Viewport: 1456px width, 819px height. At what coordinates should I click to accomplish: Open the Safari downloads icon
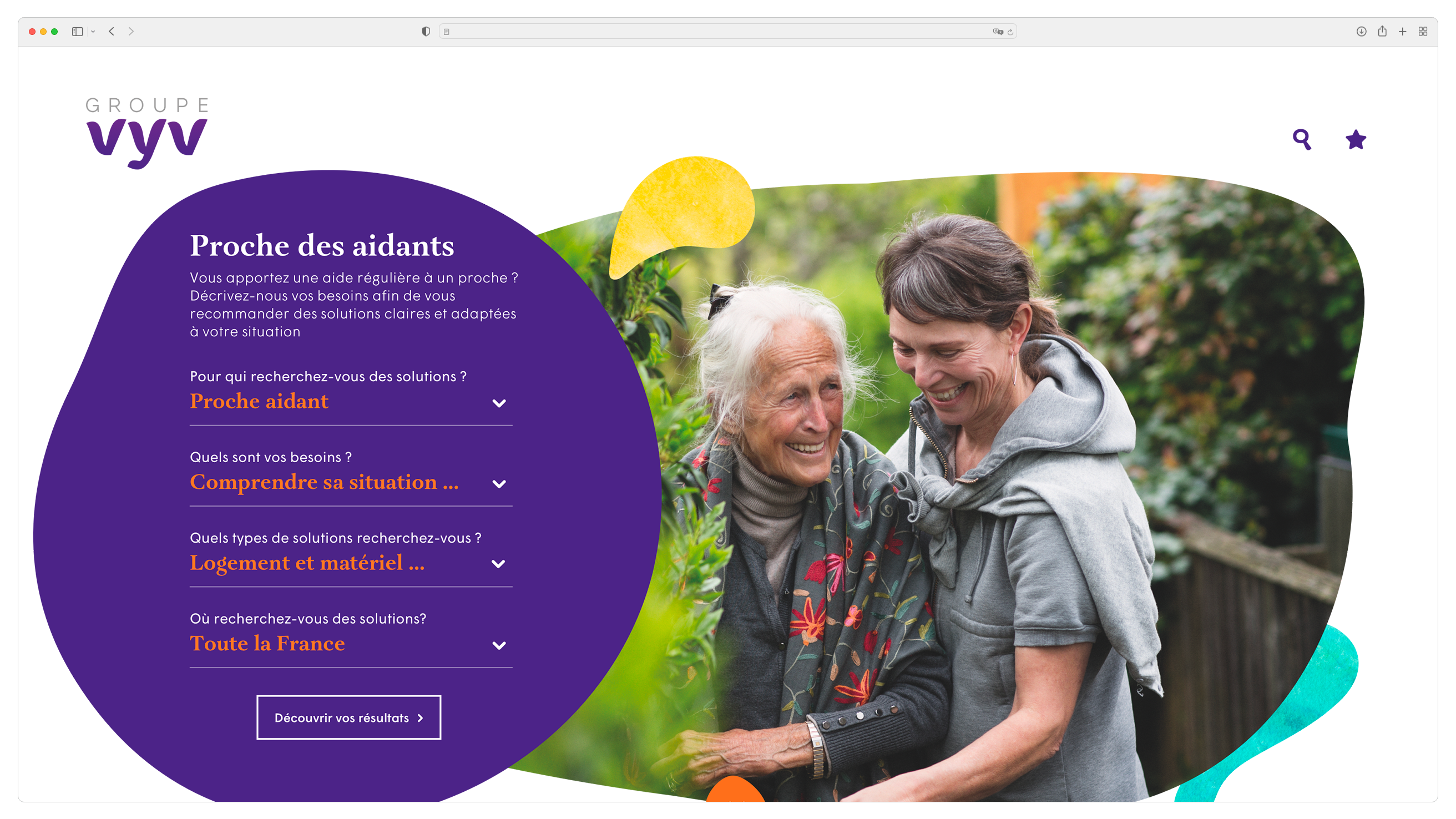click(x=1361, y=32)
